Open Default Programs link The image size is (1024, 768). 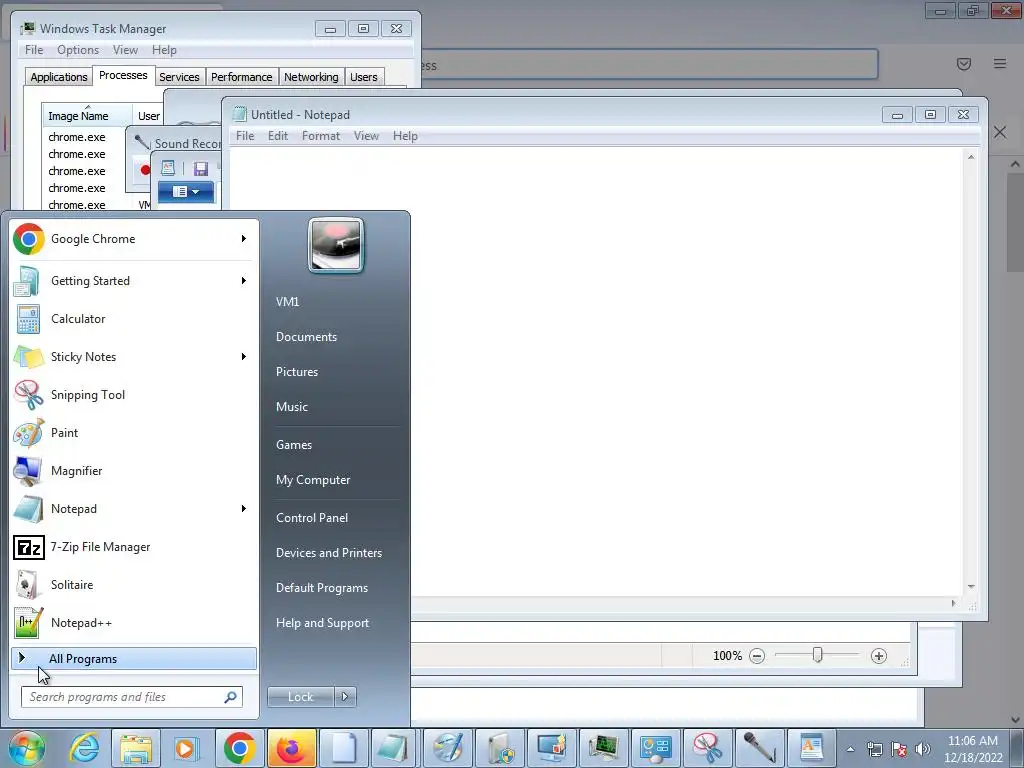[322, 588]
